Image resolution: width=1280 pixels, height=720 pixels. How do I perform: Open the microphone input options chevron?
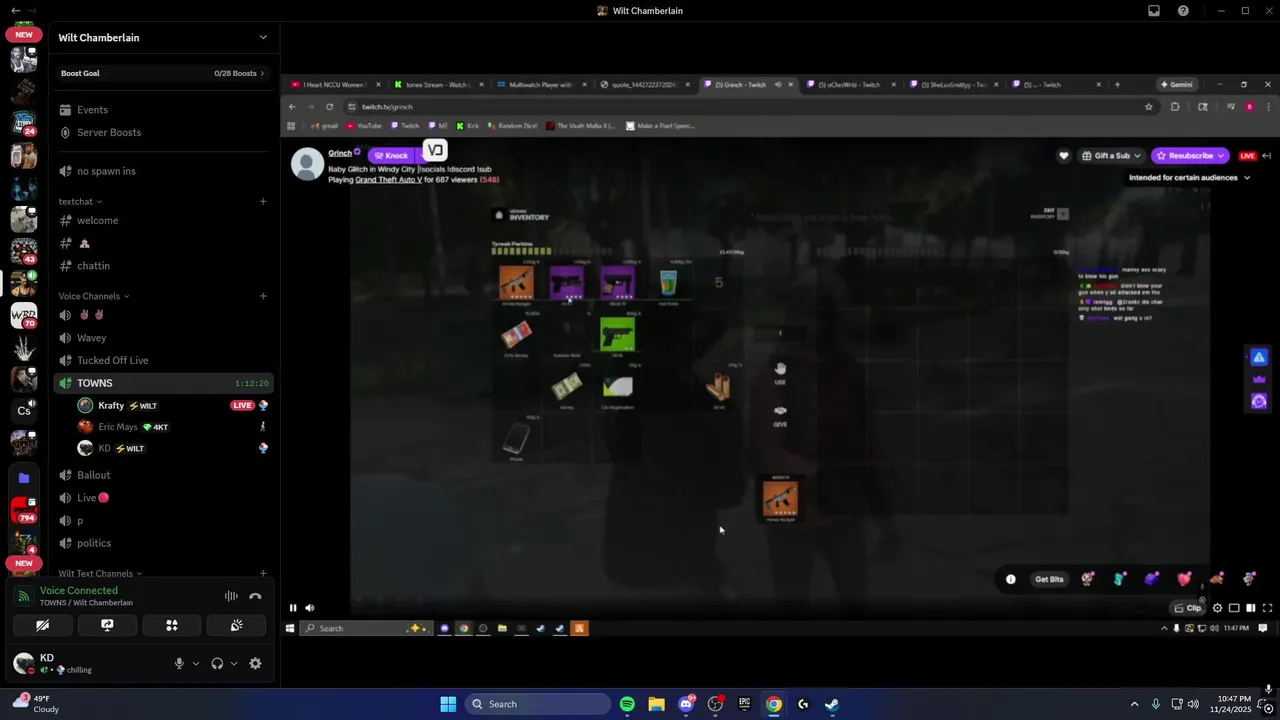(195, 663)
